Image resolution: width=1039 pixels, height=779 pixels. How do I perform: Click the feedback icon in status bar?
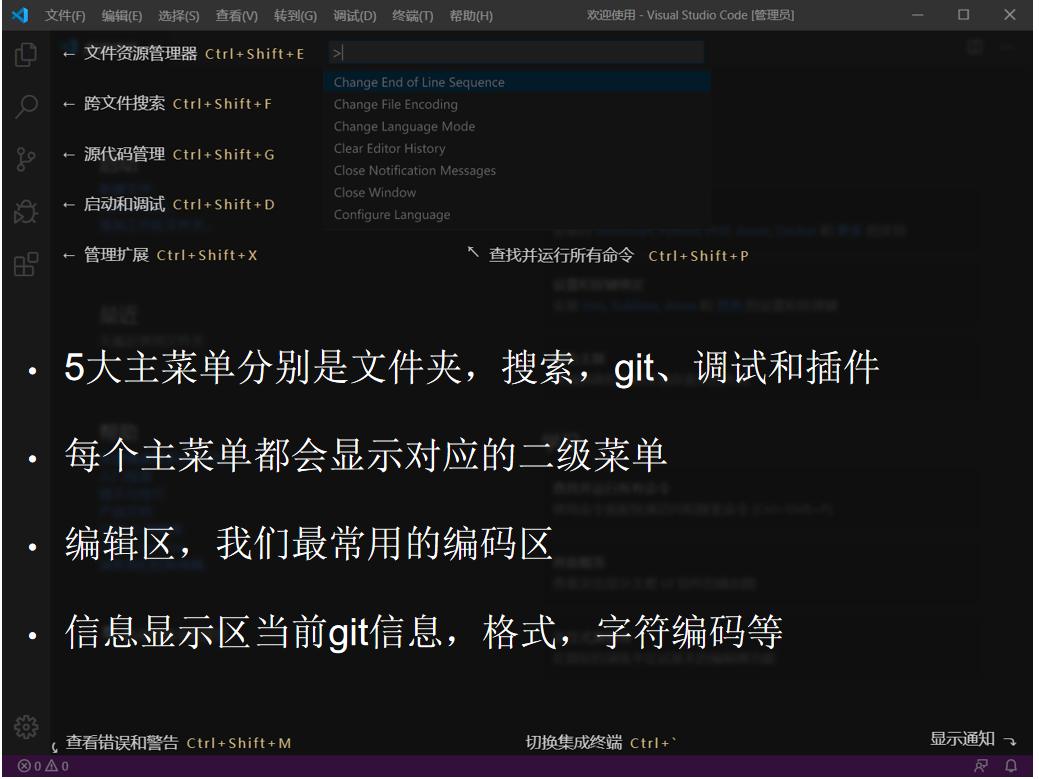coord(981,766)
